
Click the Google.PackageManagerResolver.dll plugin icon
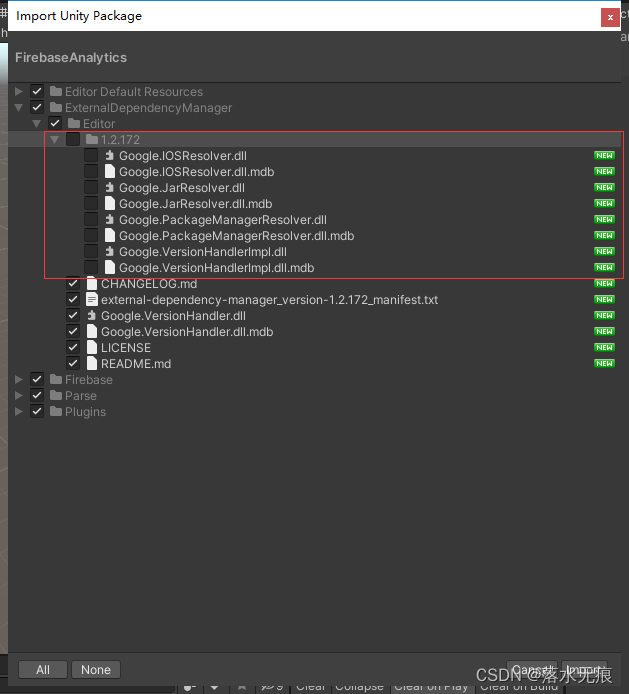[109, 220]
